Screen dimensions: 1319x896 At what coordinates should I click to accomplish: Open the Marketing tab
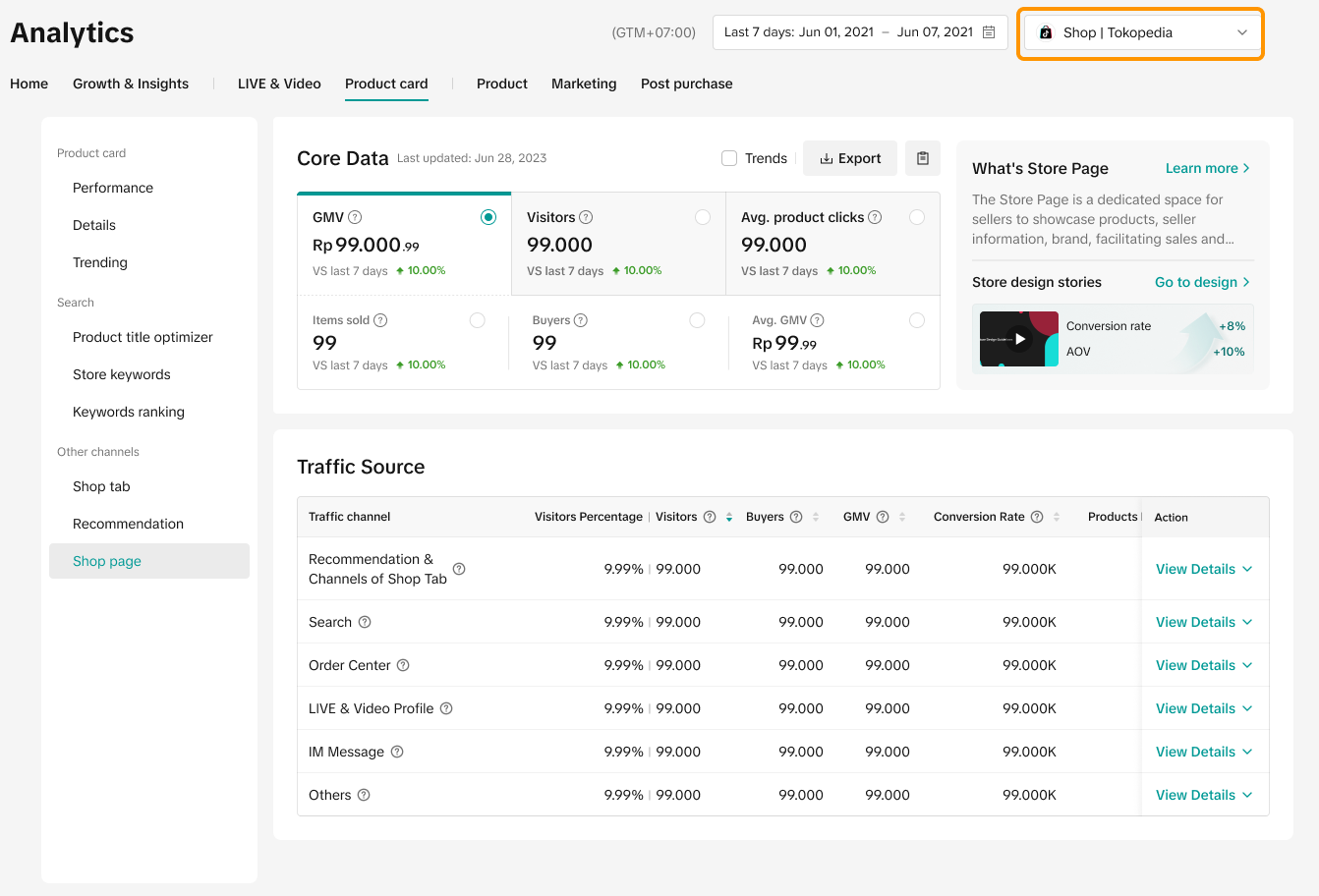584,84
